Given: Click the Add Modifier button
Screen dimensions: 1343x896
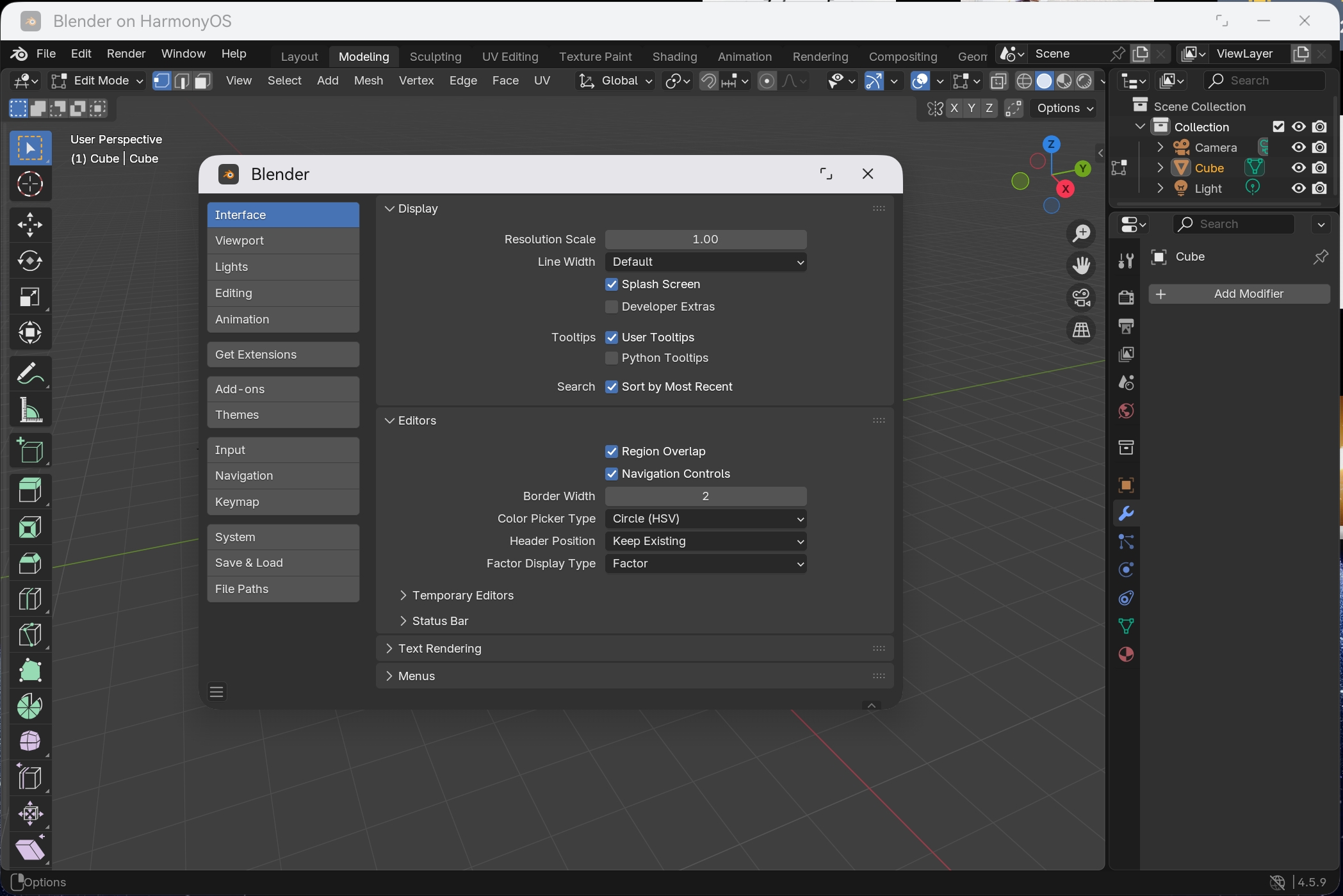Looking at the screenshot, I should (1239, 294).
